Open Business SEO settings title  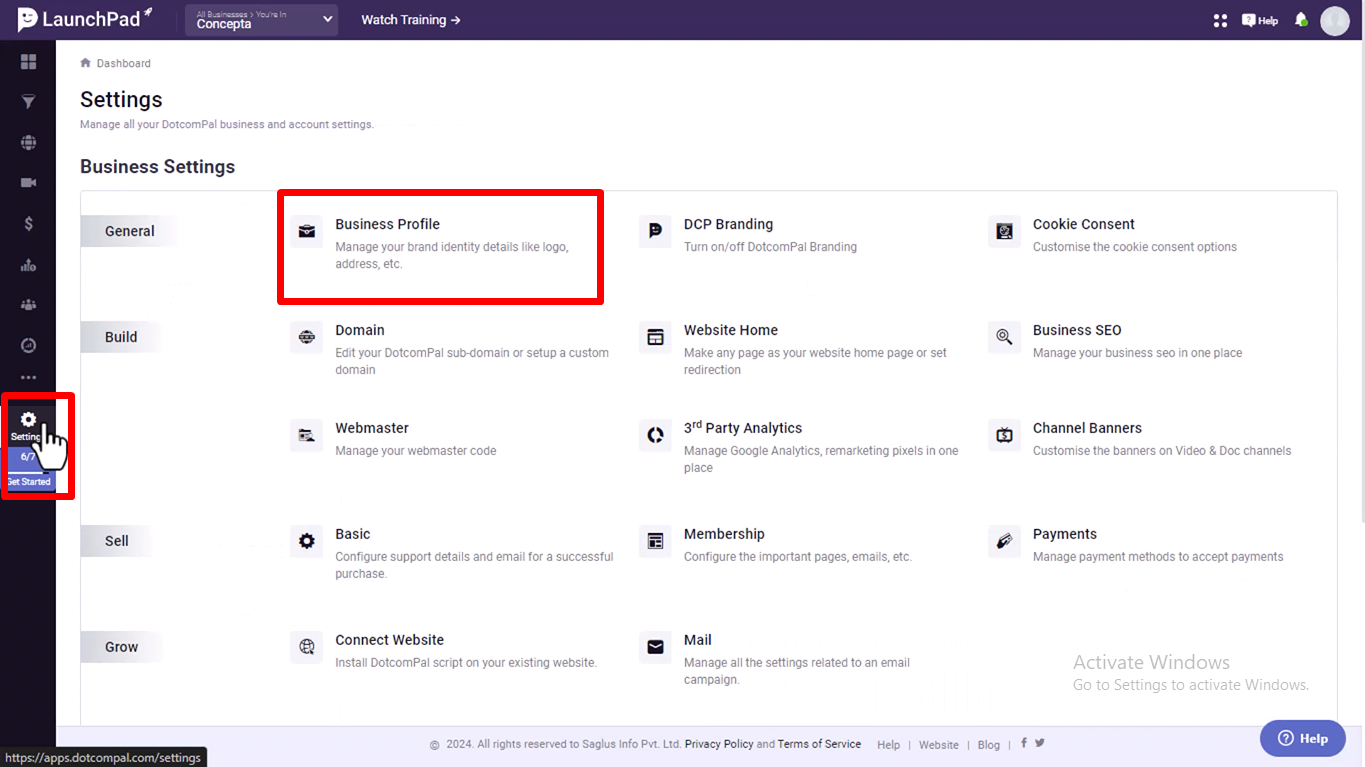point(1077,330)
